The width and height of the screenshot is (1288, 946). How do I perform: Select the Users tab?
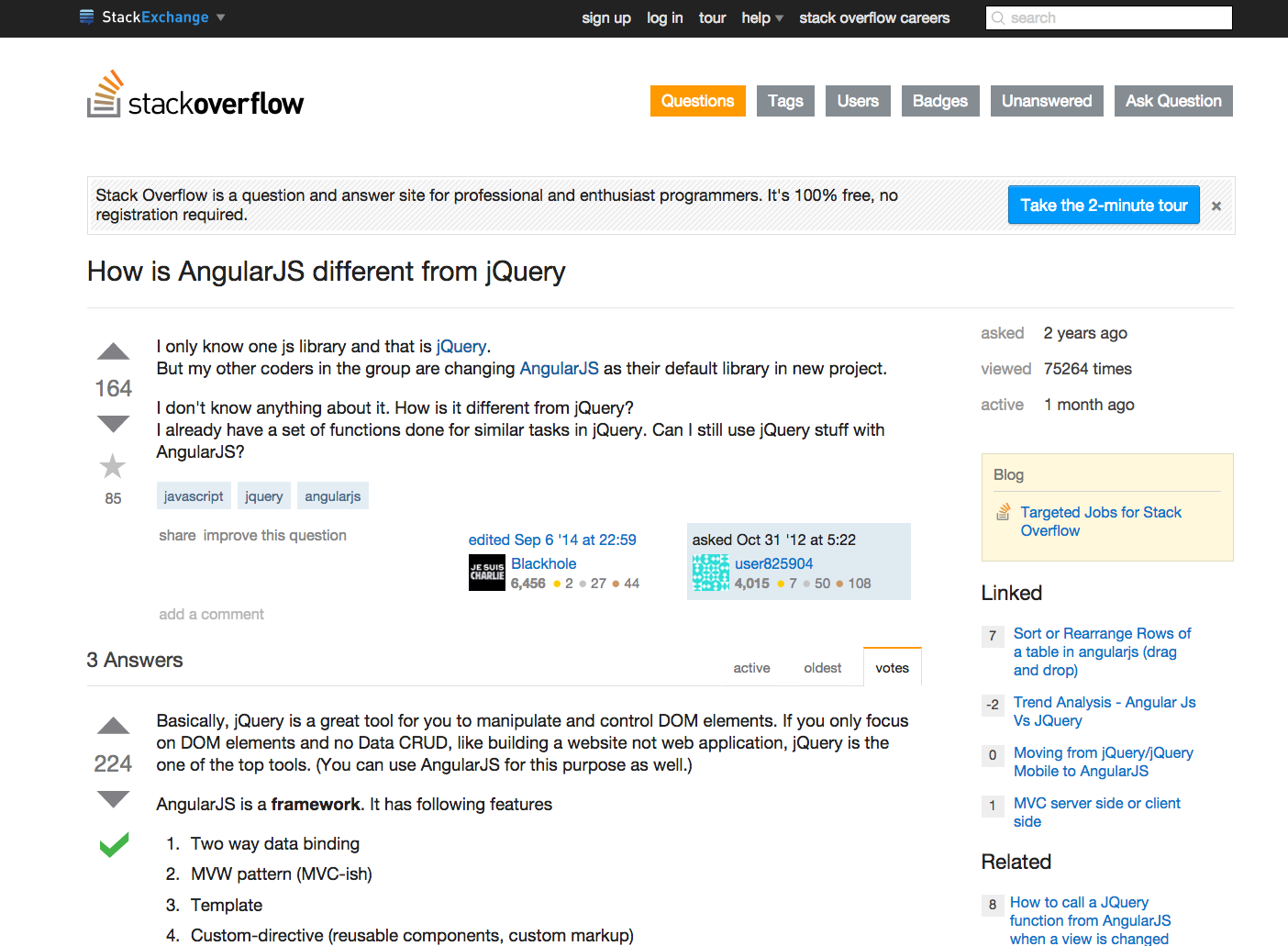click(858, 101)
